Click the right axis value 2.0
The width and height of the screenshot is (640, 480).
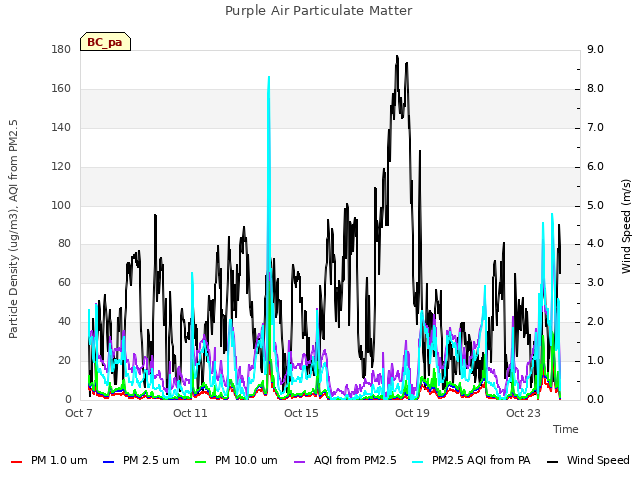595,321
